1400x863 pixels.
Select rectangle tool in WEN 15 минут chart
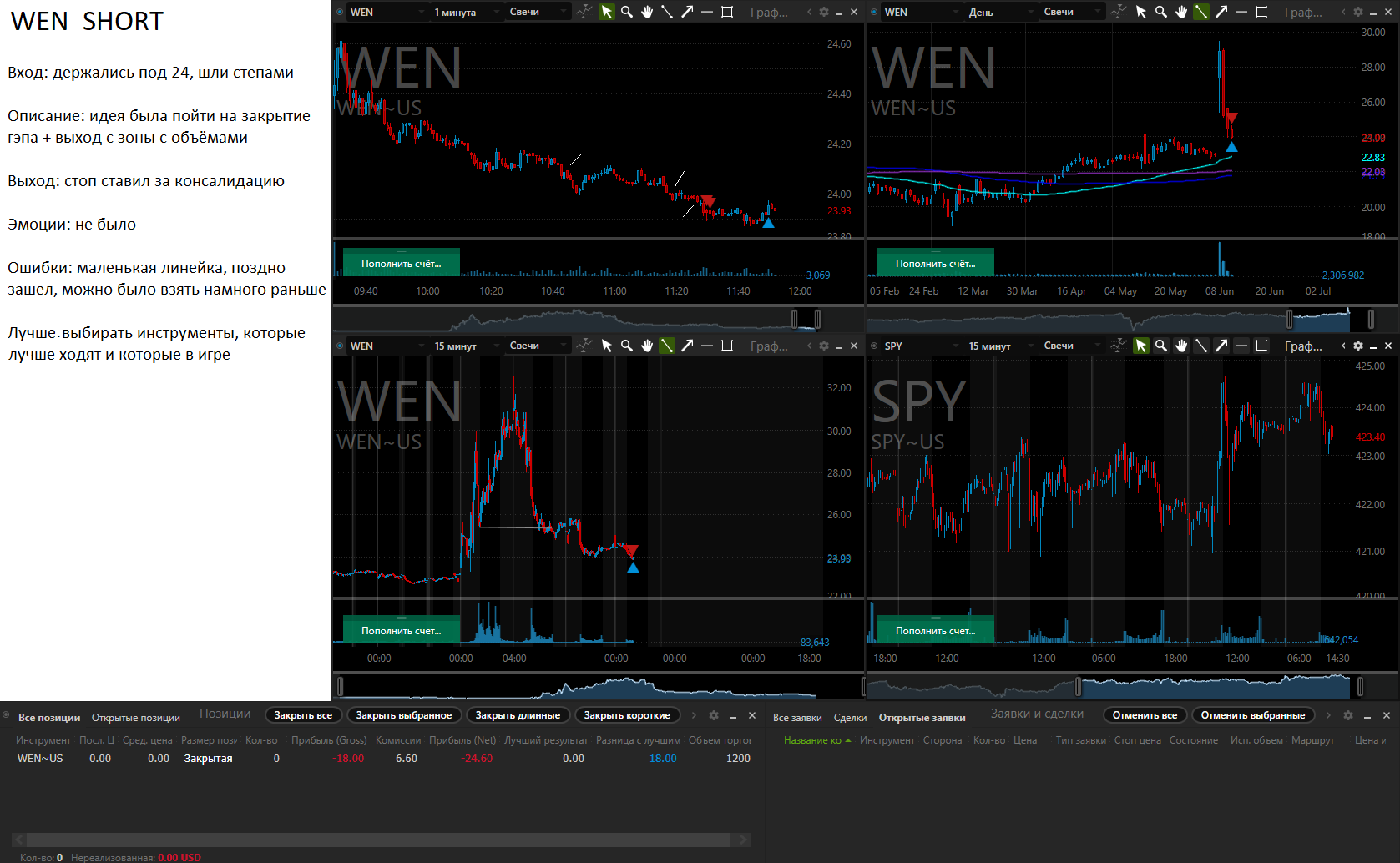(x=727, y=346)
